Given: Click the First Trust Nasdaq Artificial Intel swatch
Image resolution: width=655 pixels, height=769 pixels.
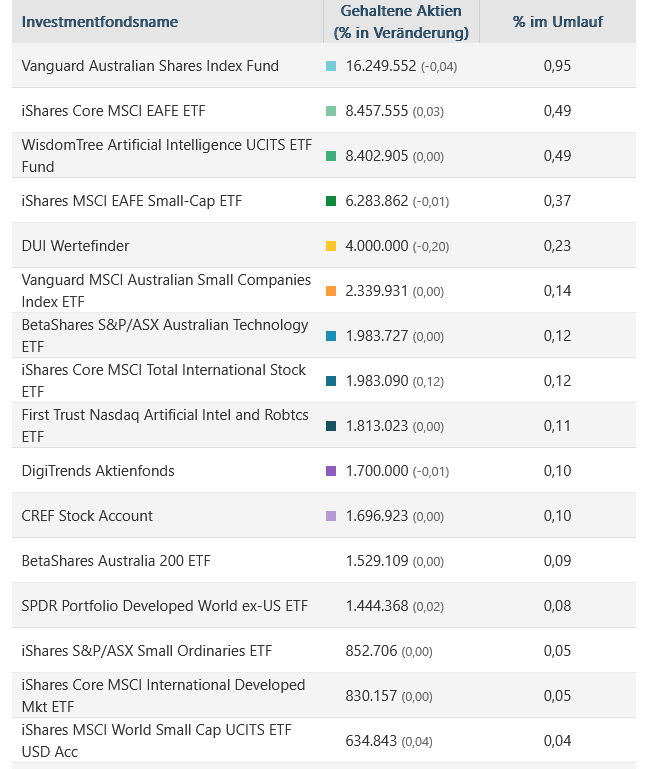Looking at the screenshot, I should pos(331,426).
